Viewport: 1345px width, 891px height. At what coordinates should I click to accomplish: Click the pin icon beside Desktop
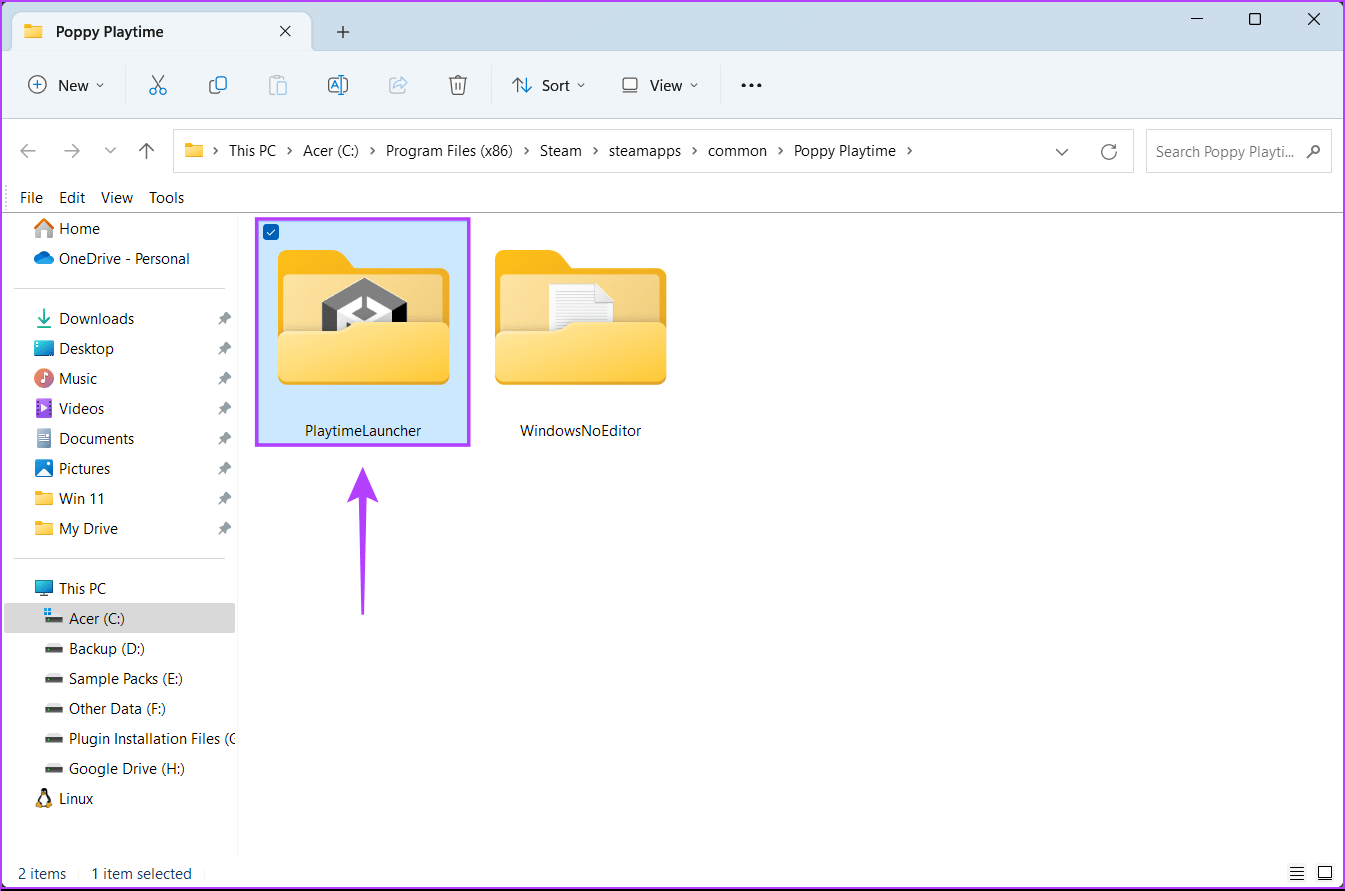coord(224,349)
